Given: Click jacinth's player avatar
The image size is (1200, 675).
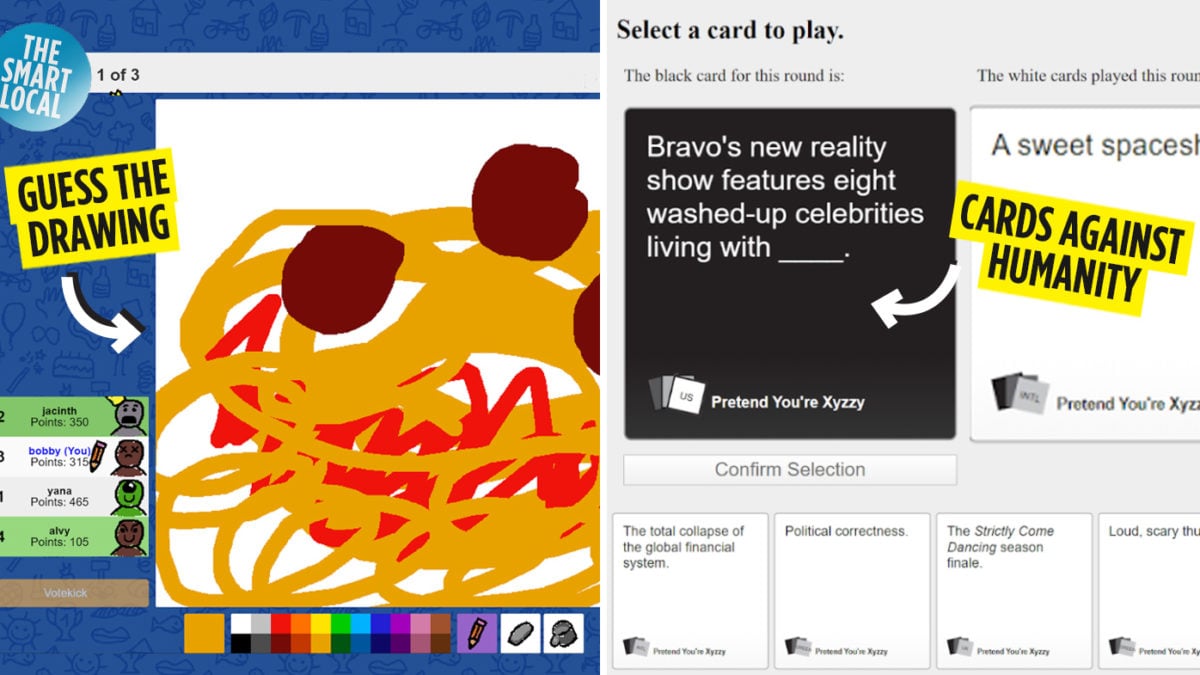Looking at the screenshot, I should coord(129,415).
